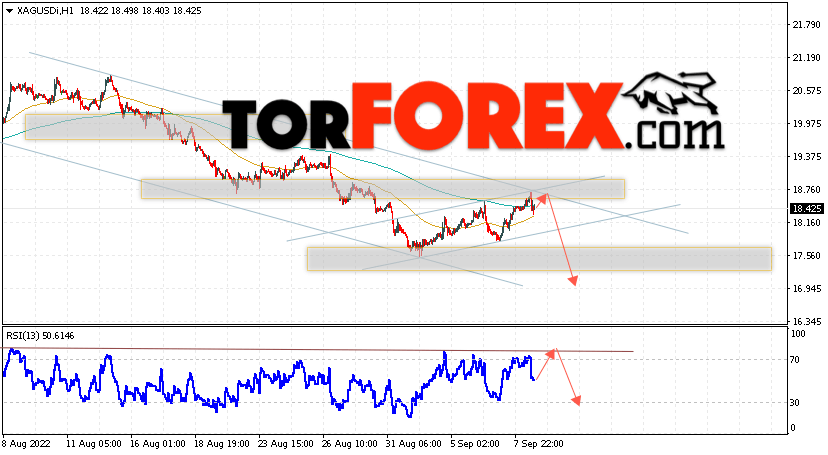Click the 16.945 price axis label

pos(807,289)
